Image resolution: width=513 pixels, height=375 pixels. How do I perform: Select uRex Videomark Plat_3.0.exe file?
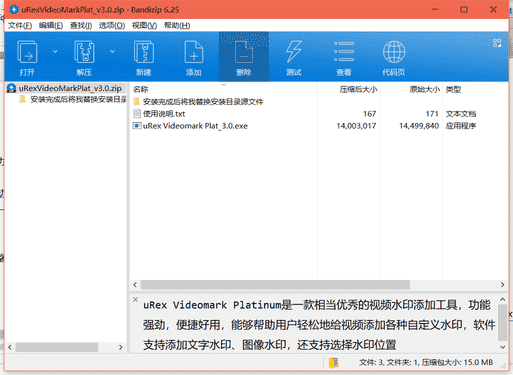(x=195, y=126)
